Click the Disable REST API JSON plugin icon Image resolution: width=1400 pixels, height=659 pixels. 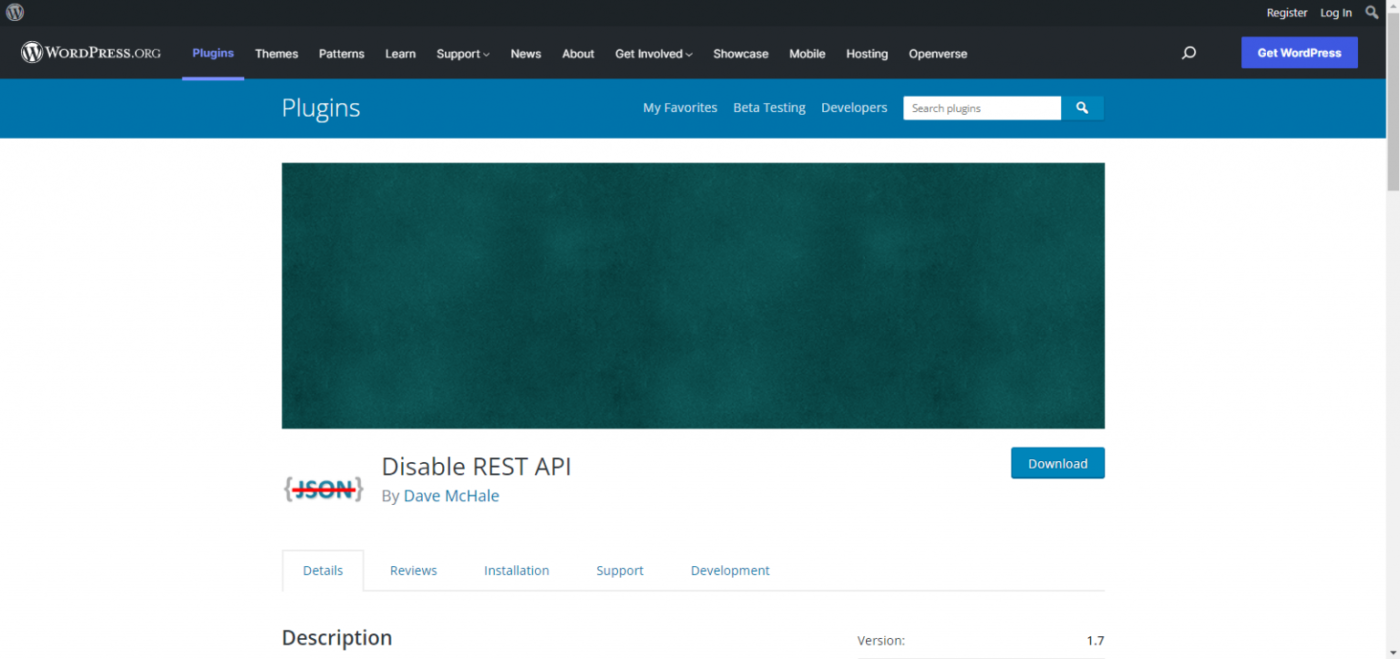[x=323, y=489]
